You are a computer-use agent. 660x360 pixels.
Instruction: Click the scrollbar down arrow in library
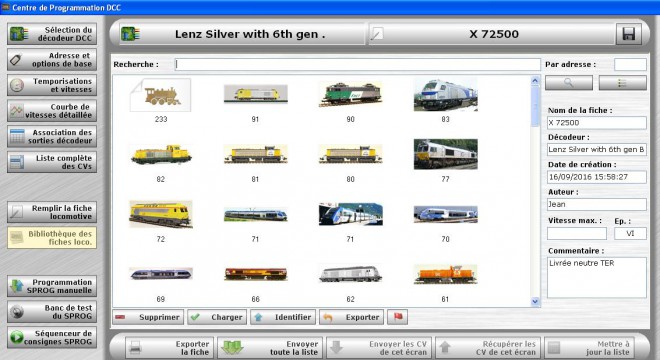point(535,301)
